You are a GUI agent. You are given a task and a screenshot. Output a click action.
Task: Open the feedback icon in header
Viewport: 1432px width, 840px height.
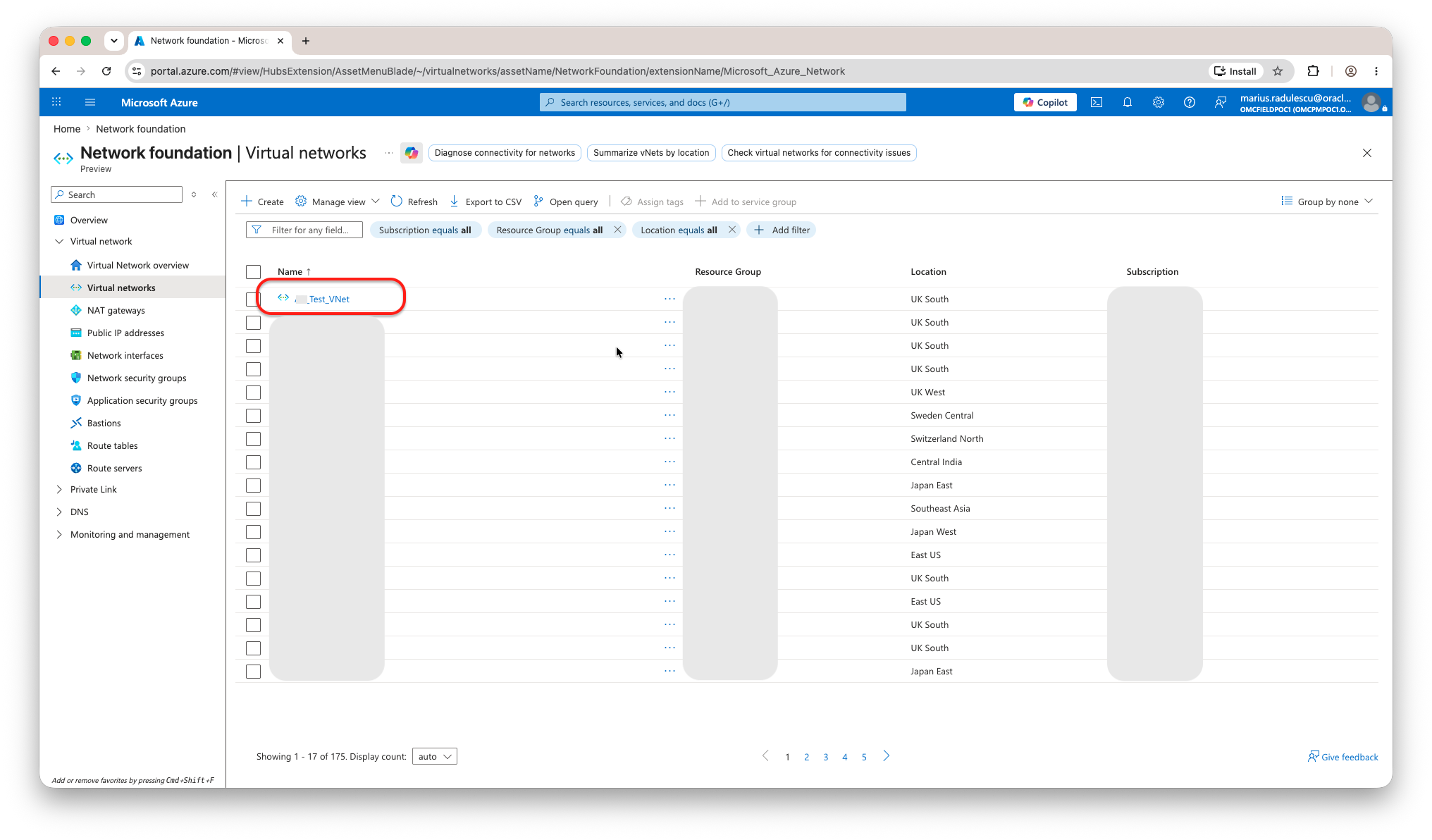[1221, 102]
